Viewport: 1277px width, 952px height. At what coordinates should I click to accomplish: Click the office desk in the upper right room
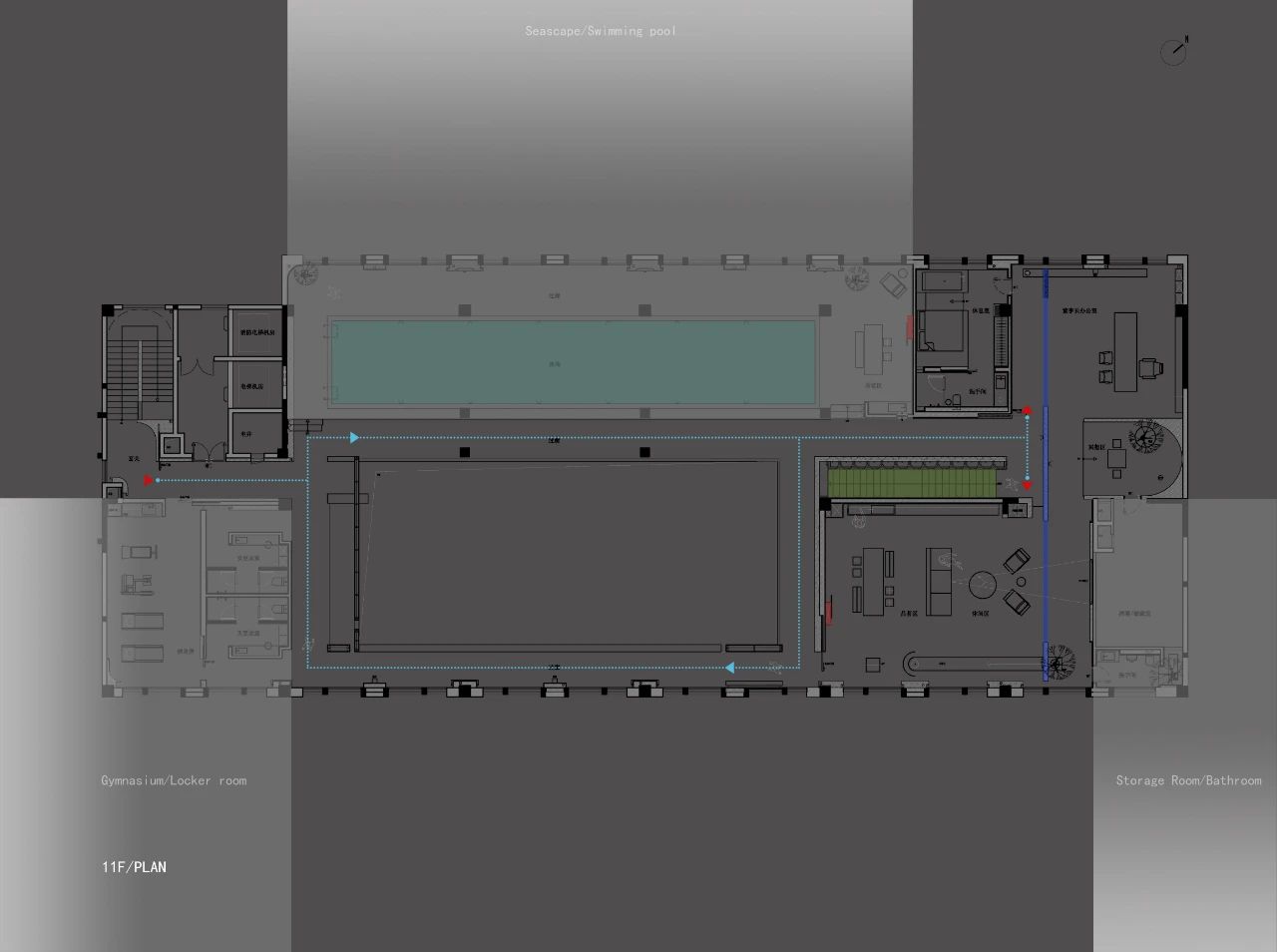point(1125,351)
